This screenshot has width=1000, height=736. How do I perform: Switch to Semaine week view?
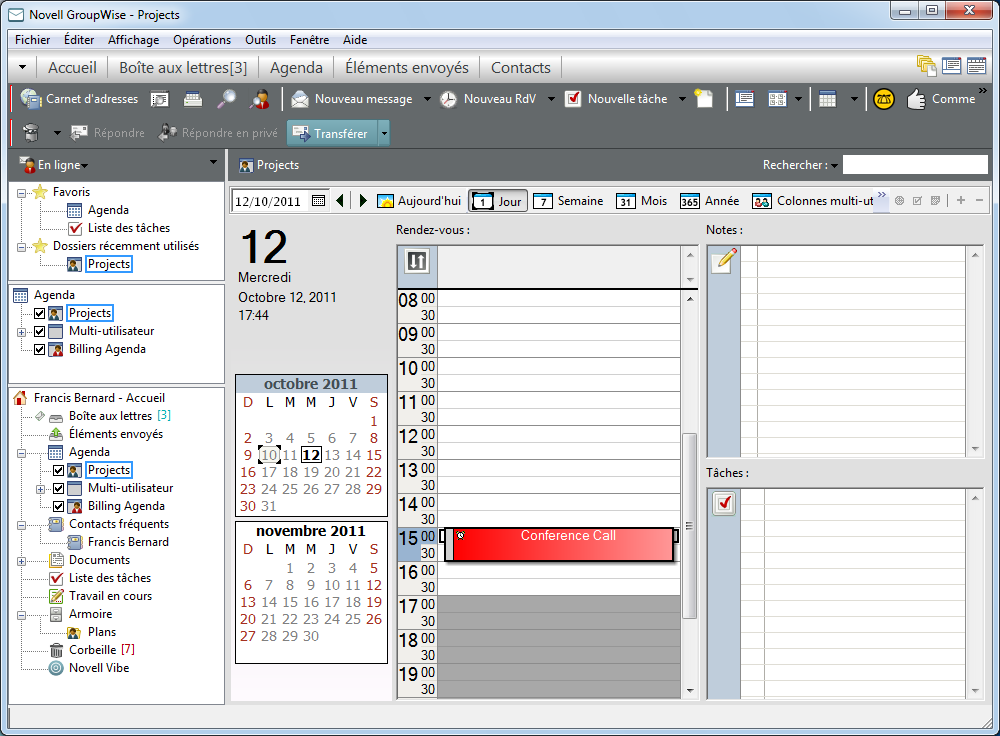coord(568,201)
